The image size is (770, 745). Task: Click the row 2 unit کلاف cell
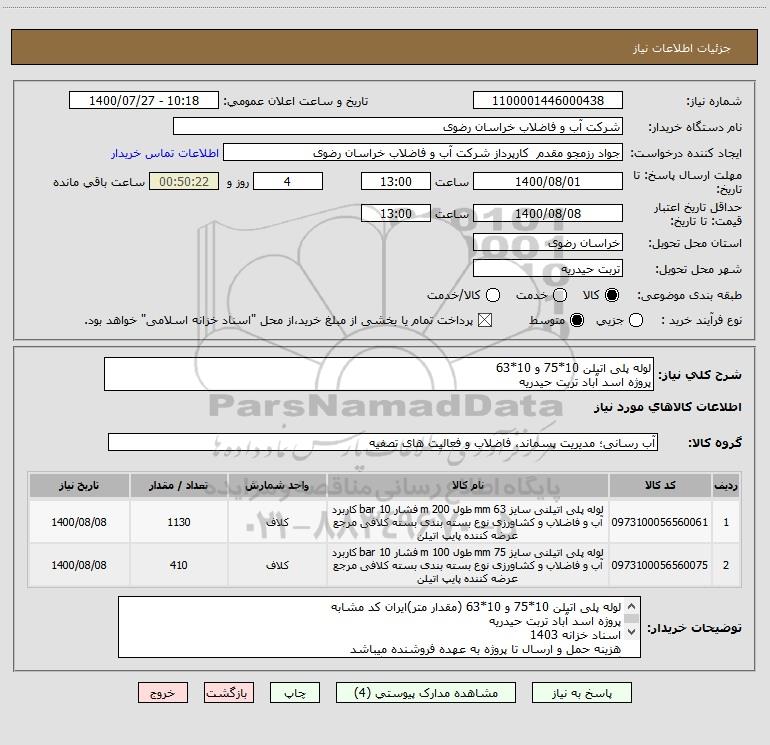pyautogui.click(x=277, y=565)
